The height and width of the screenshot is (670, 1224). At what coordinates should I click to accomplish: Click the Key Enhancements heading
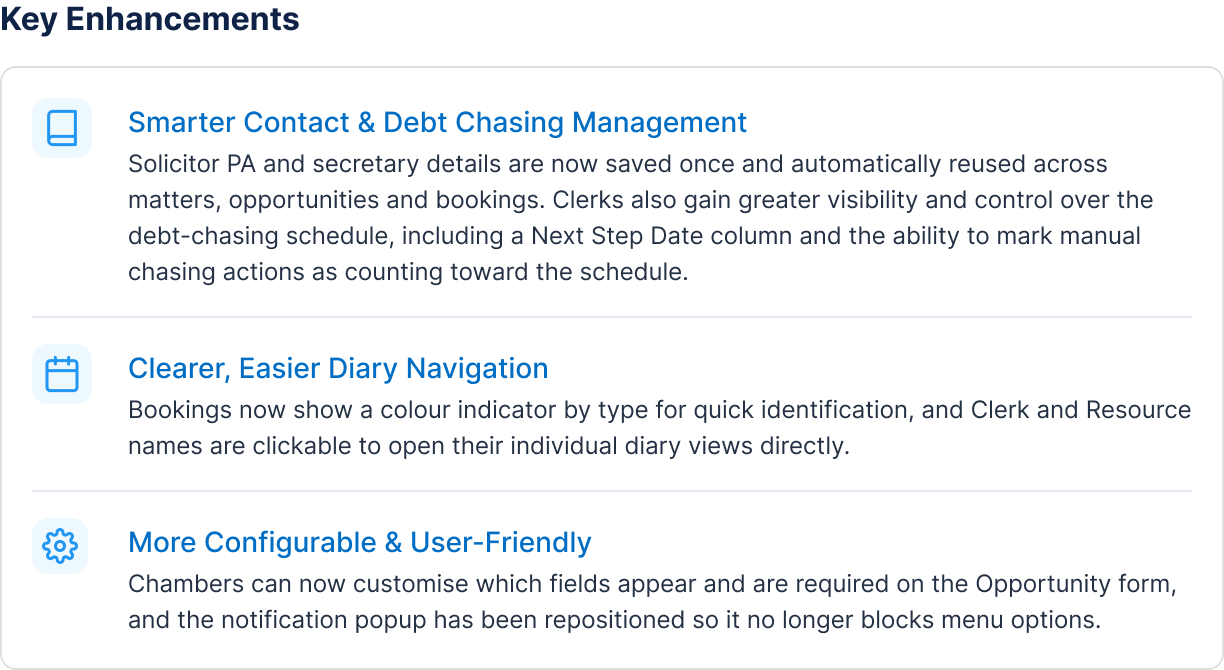coord(150,18)
